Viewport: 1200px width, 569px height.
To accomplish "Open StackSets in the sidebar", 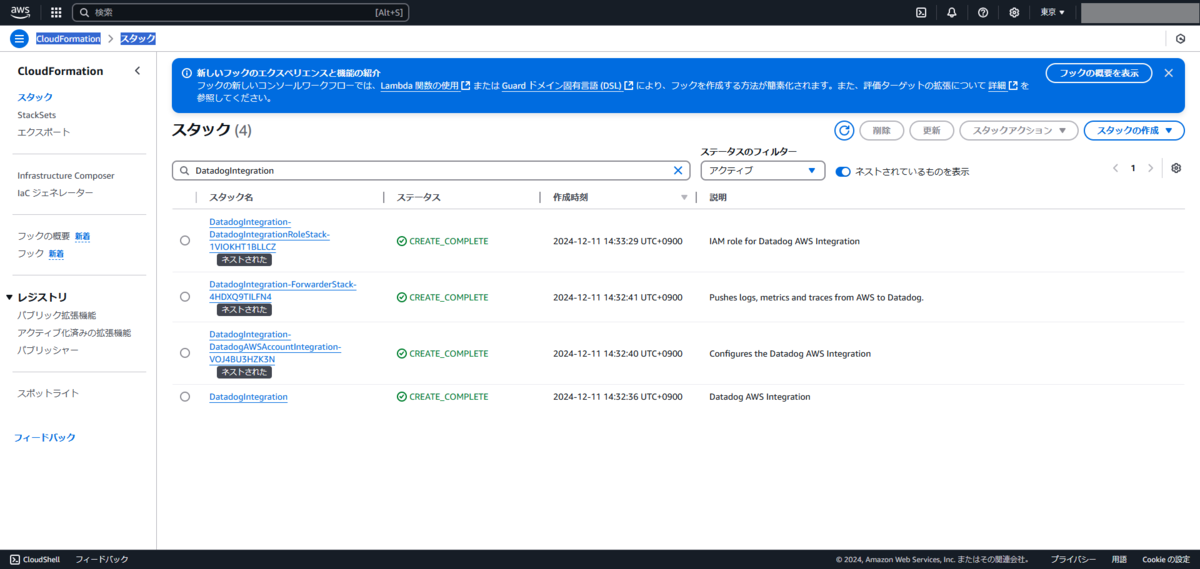I will [x=37, y=115].
